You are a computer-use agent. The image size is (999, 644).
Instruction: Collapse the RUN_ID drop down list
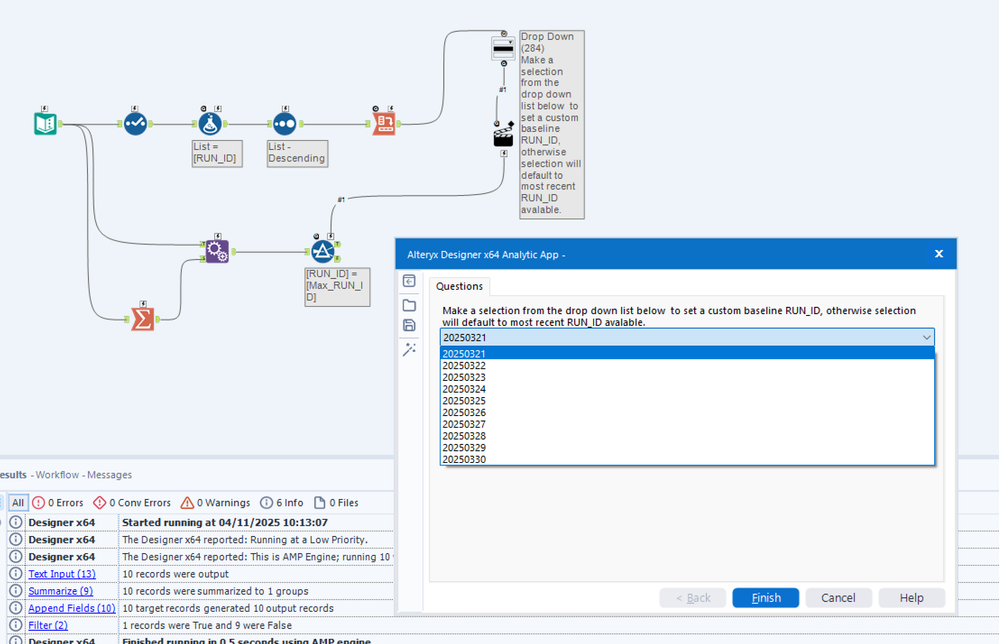coord(926,338)
